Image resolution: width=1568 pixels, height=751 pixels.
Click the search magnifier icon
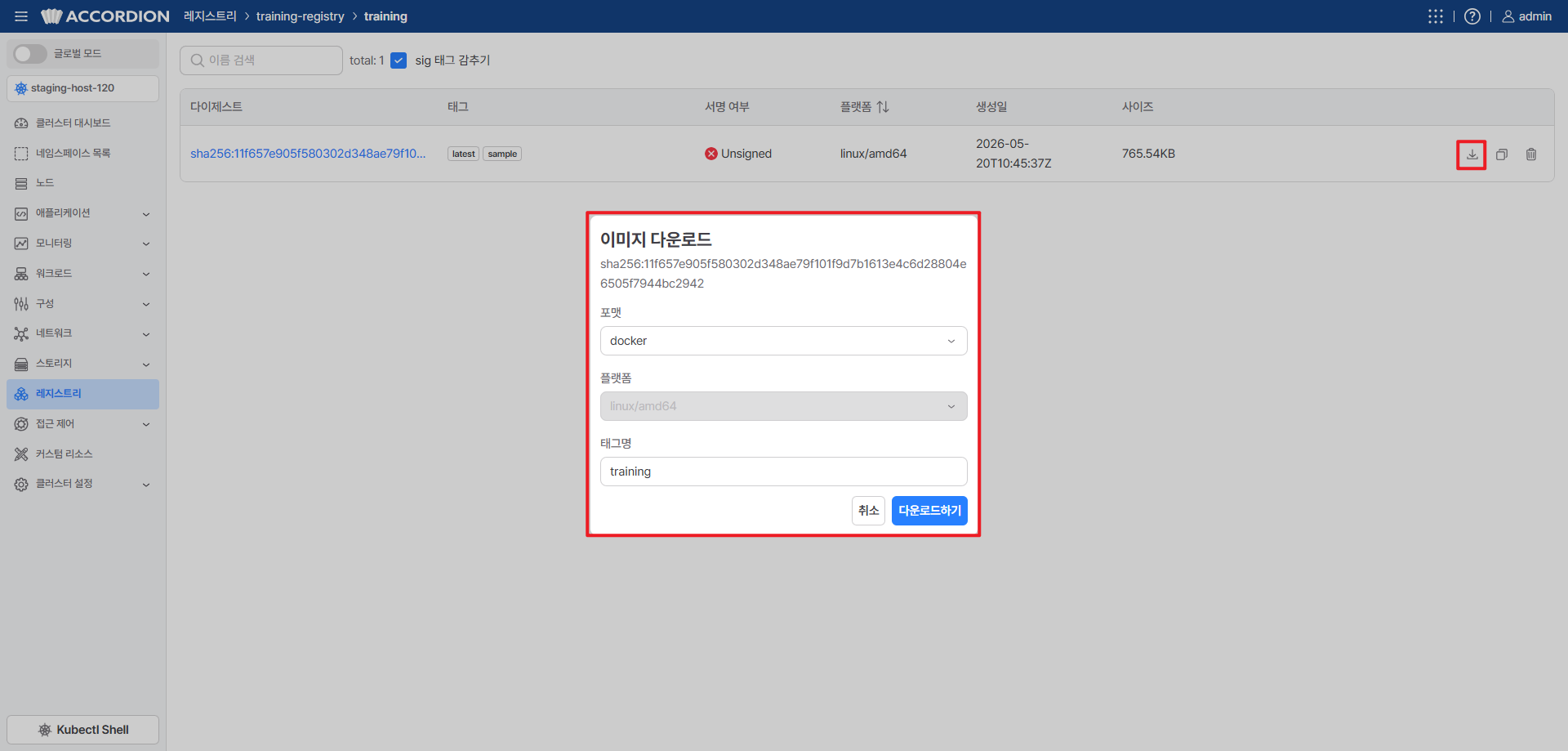(197, 60)
